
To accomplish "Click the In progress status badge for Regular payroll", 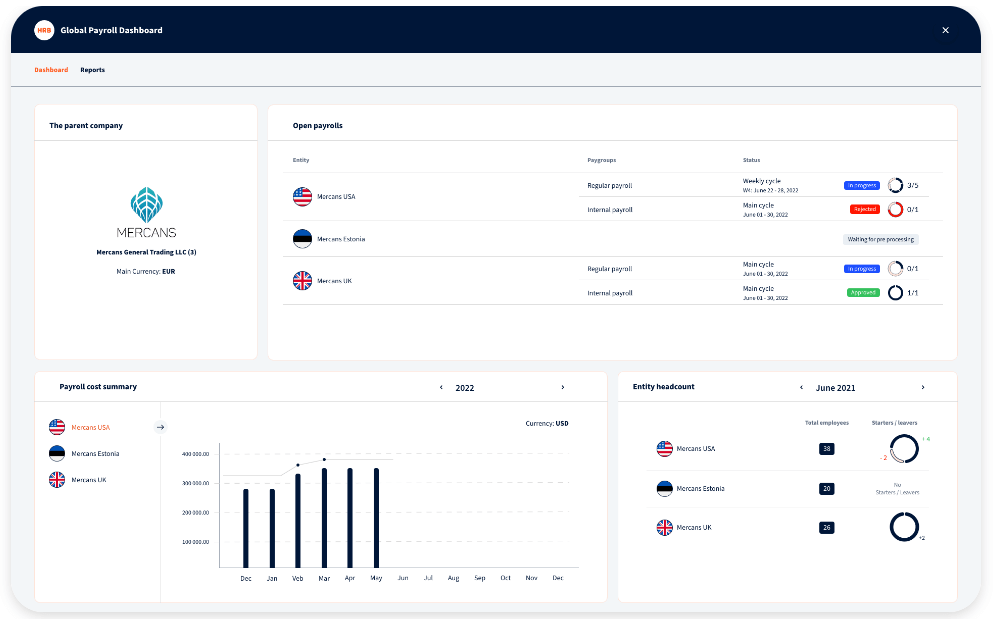I will coord(860,185).
